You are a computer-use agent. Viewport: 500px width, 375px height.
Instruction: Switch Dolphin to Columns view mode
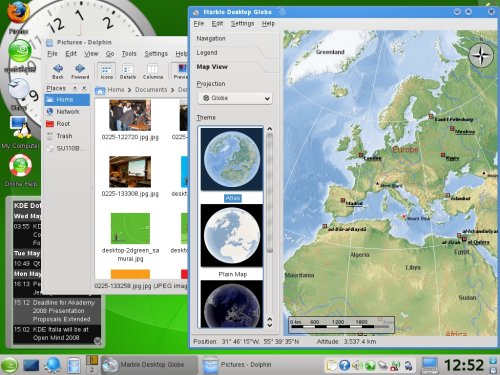click(153, 71)
